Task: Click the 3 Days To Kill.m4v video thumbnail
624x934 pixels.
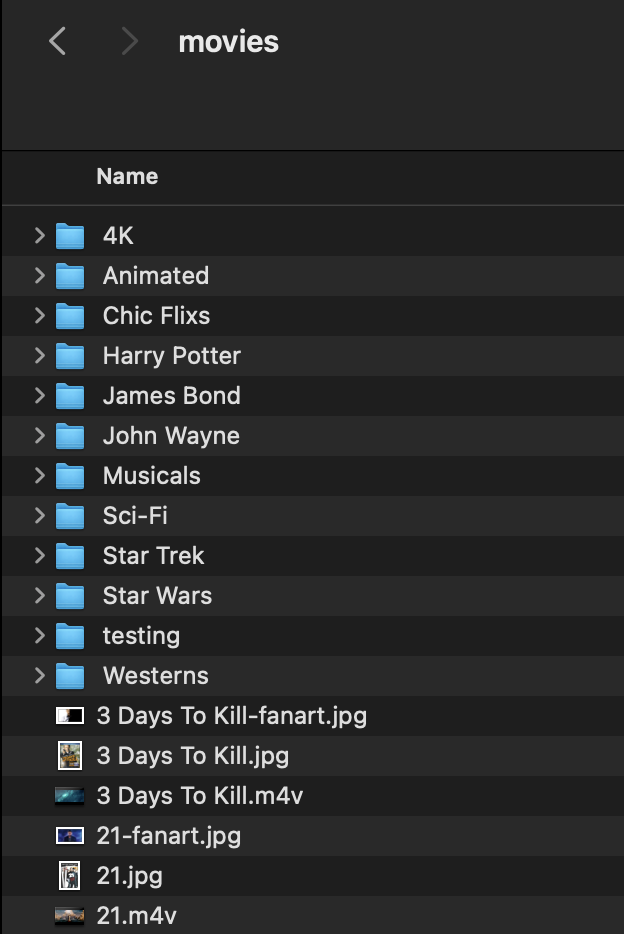Action: (70, 796)
